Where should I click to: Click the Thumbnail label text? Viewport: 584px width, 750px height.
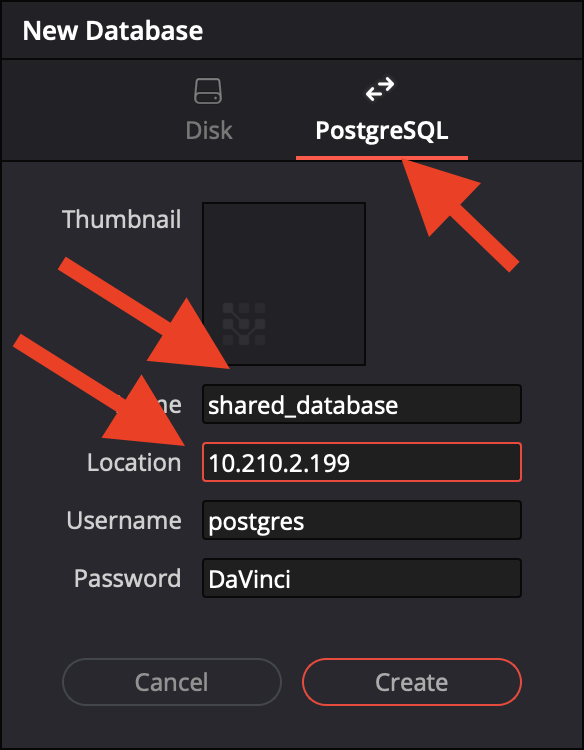pyautogui.click(x=121, y=220)
